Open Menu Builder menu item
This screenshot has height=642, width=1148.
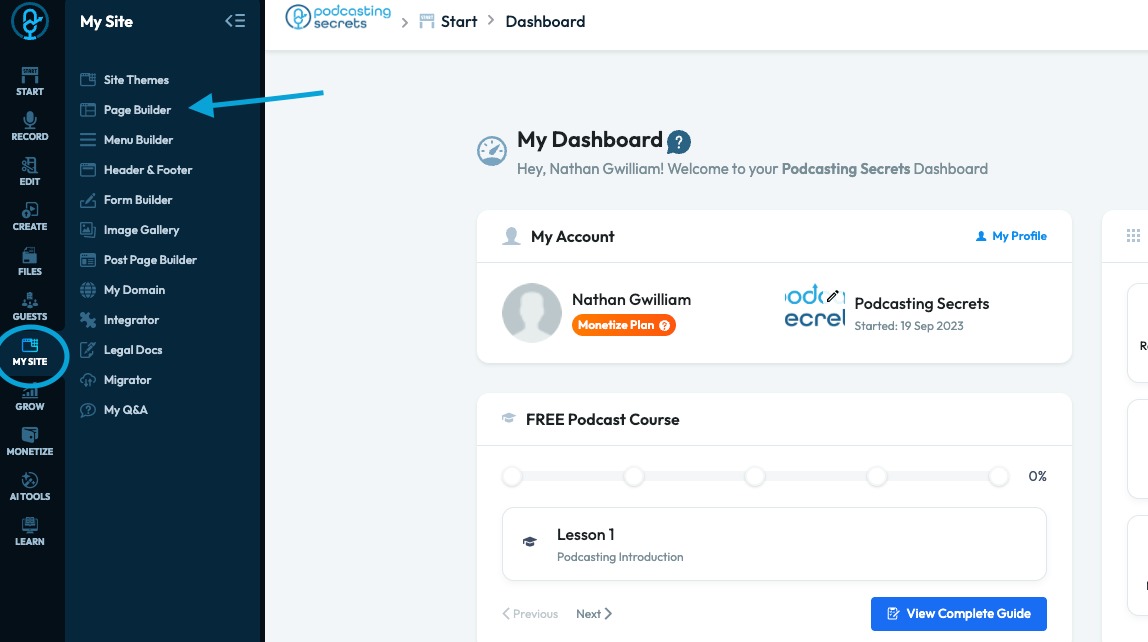coord(127,140)
